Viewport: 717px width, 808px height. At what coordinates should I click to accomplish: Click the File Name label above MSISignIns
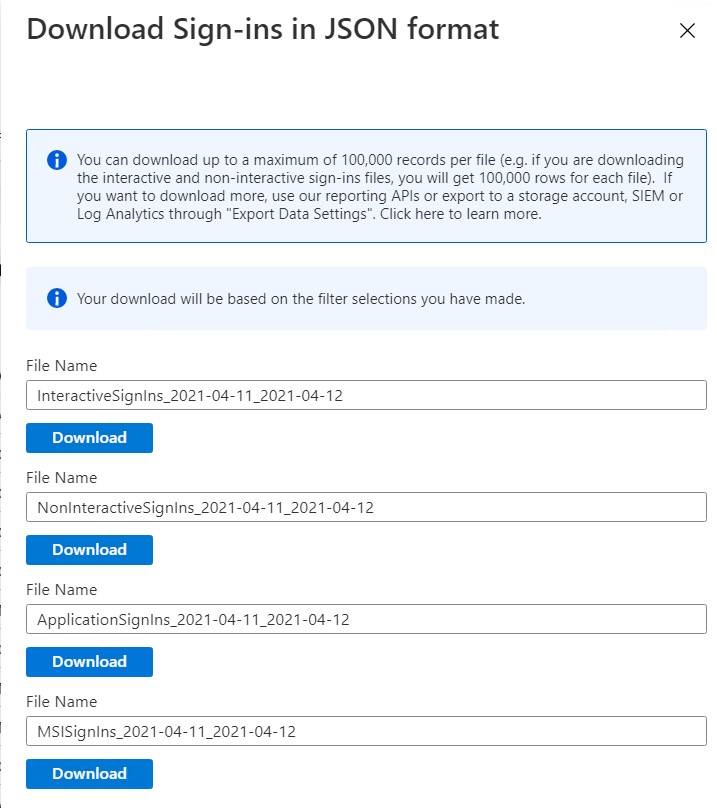point(61,701)
